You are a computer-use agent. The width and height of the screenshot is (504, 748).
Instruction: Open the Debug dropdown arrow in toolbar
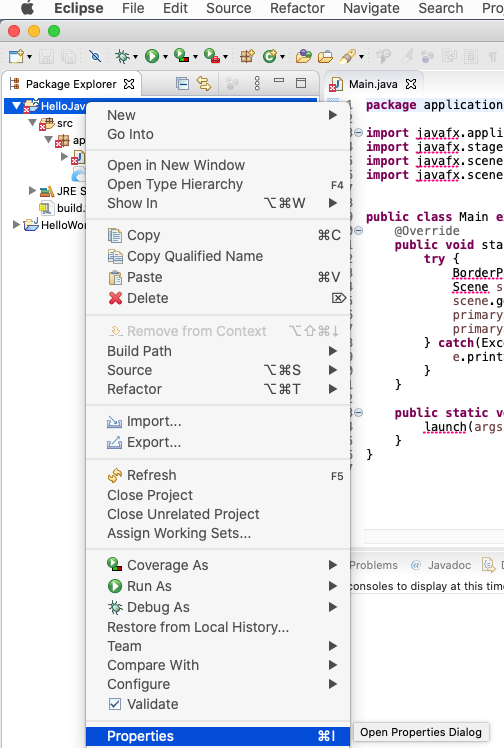click(135, 57)
